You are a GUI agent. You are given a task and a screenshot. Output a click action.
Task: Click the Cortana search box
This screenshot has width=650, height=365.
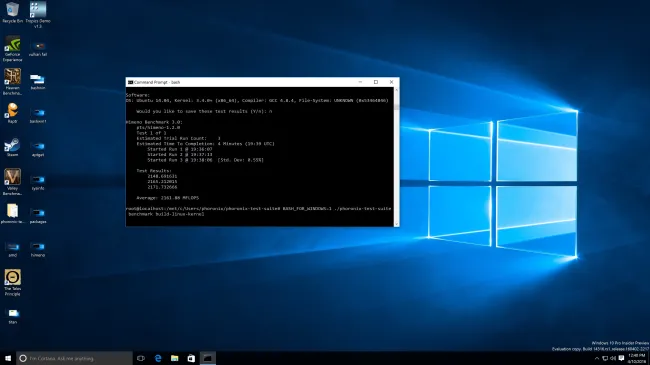(x=75, y=358)
